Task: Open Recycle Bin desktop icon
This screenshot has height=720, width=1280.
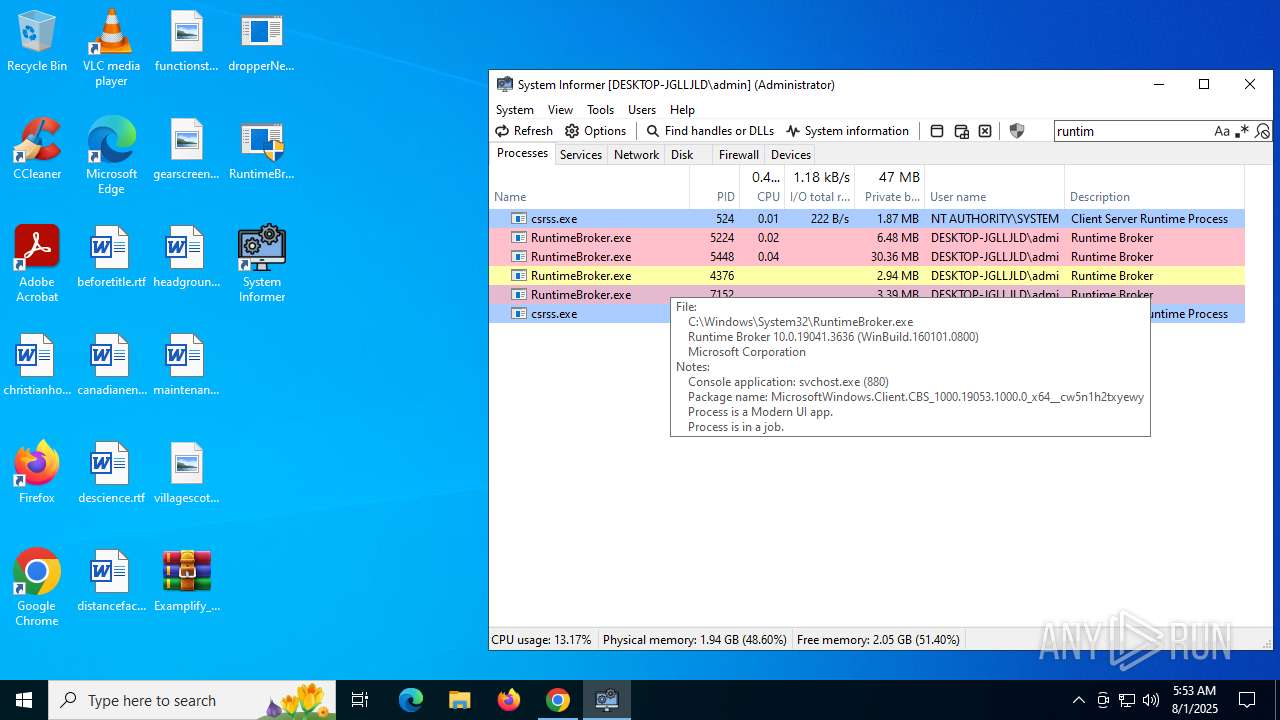Action: [x=37, y=42]
